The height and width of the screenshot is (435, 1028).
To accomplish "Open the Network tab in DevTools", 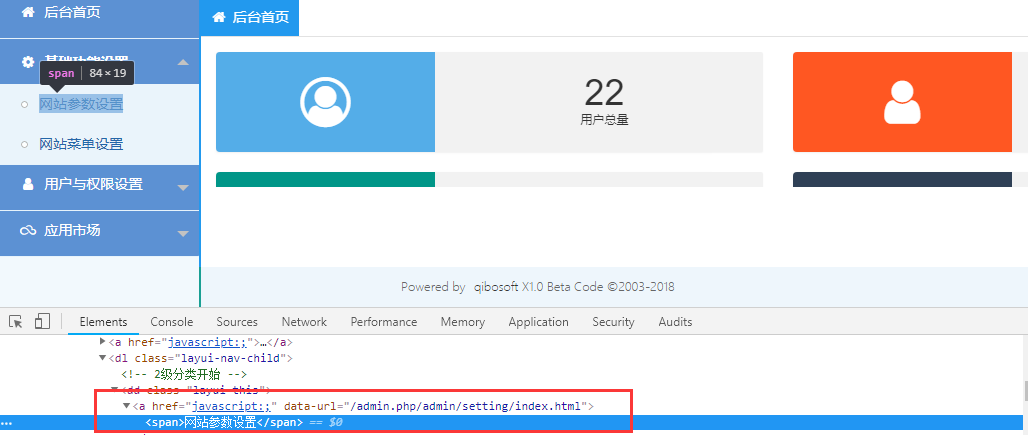I will (304, 322).
